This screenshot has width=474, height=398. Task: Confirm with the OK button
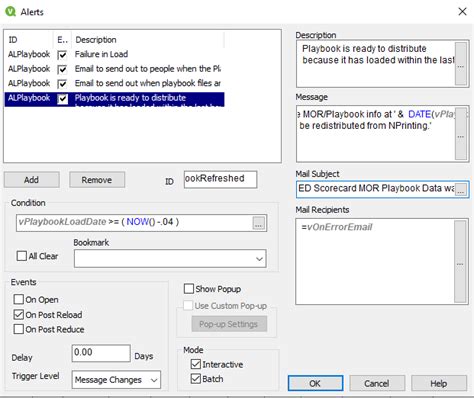click(315, 383)
